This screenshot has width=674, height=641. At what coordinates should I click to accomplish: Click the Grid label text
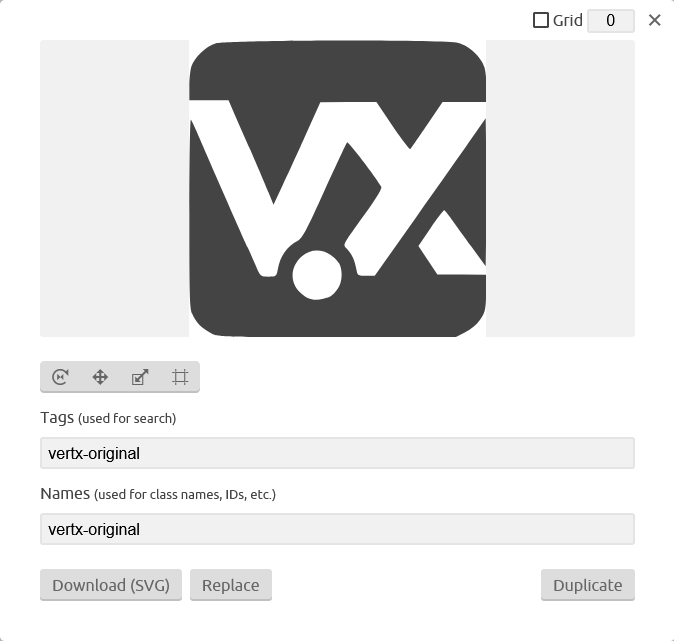pos(567,20)
